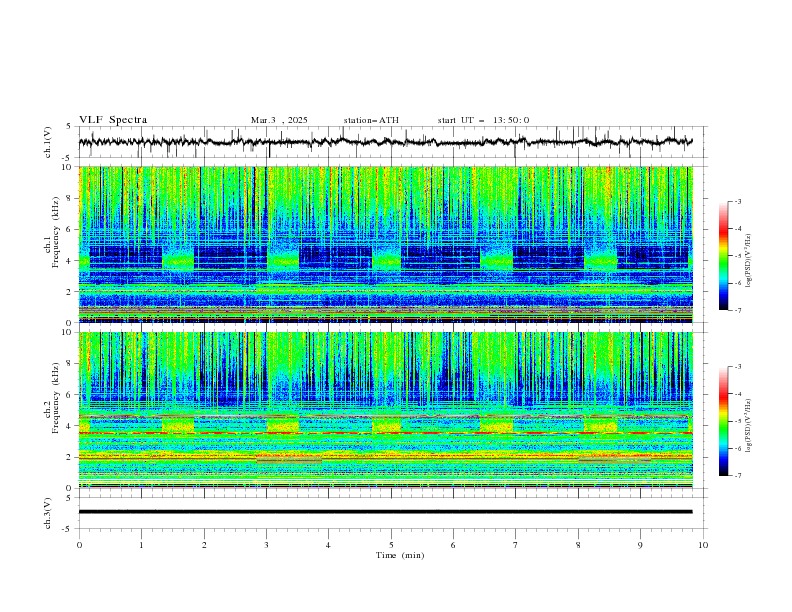Click the ch.1 "Frequency (kHz)" axis label
This screenshot has width=792, height=612.
tap(58, 232)
